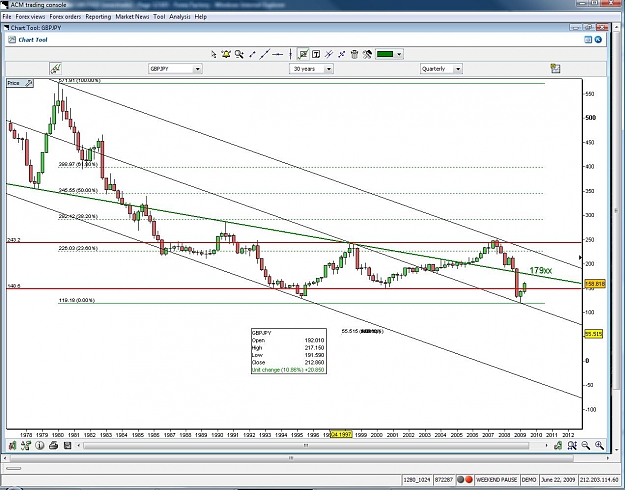Screen dimensions: 625x490
Task: Click the chart horizontal scrollbar thumb
Action: pyautogui.click(x=306, y=445)
